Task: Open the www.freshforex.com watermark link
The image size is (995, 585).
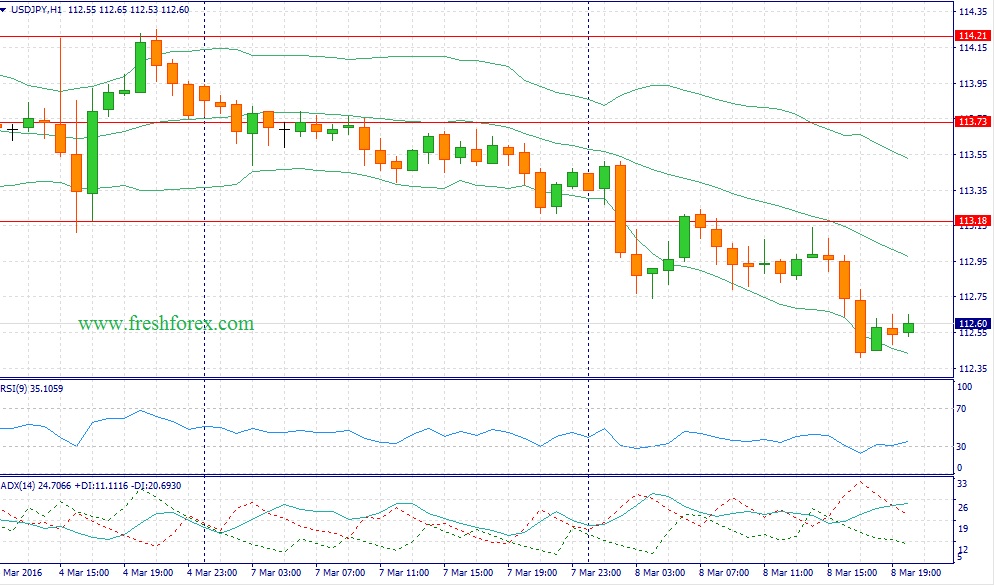Action: [x=165, y=324]
